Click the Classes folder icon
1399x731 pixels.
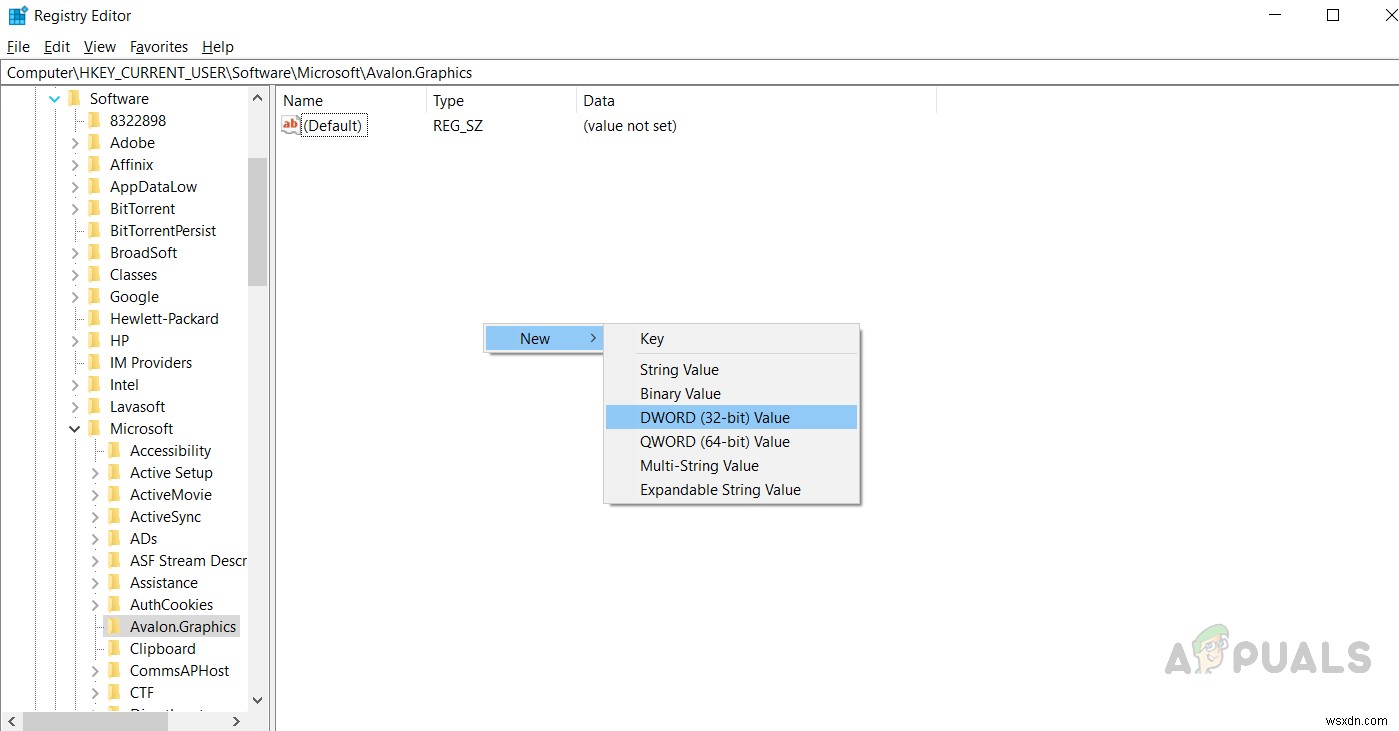click(94, 274)
